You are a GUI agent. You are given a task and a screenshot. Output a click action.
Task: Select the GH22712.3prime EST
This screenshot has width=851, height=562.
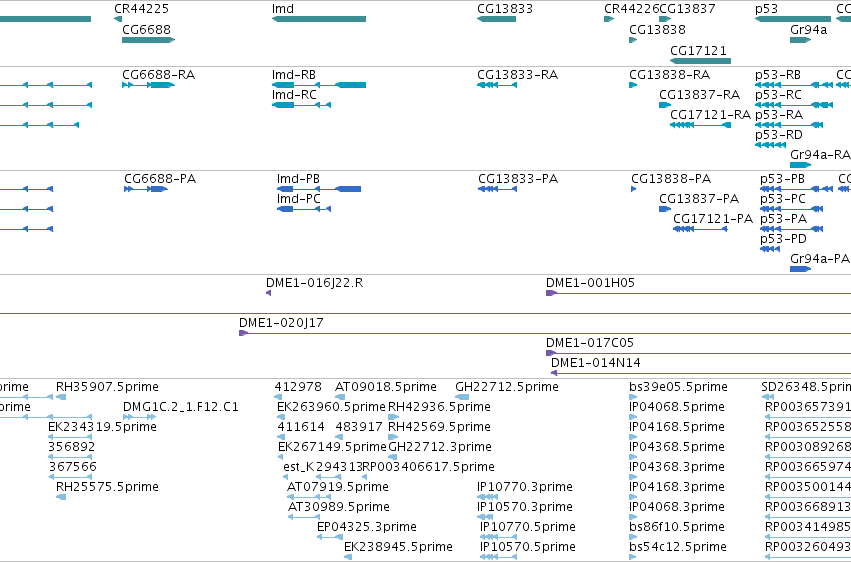point(393,457)
